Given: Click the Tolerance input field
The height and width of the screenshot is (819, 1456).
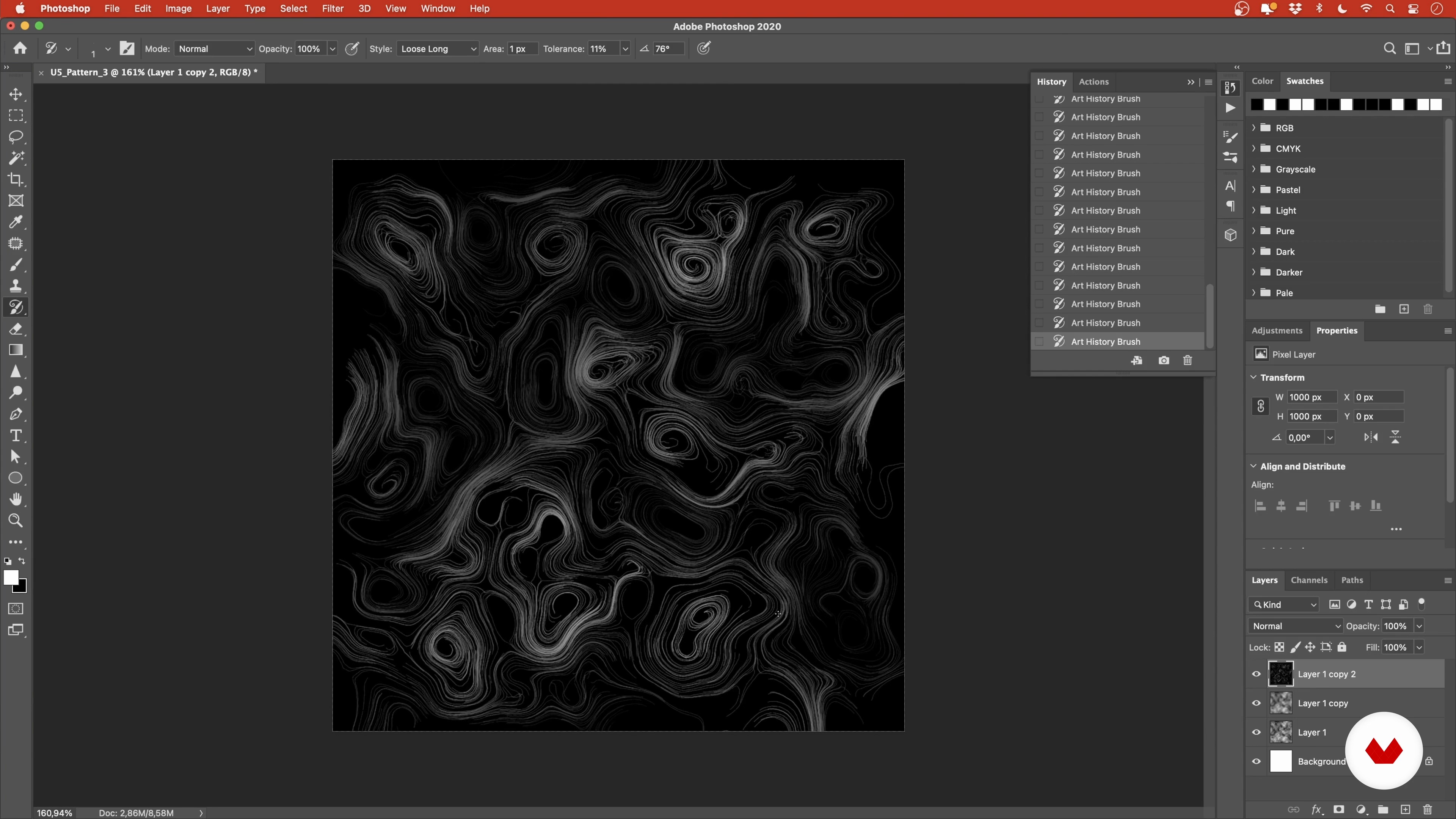Looking at the screenshot, I should [x=602, y=49].
